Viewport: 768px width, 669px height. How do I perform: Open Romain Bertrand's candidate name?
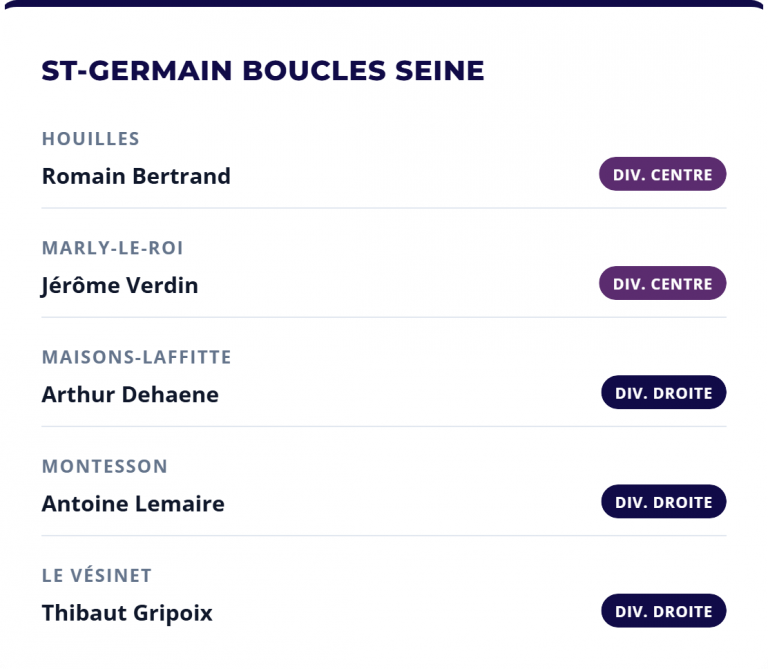click(x=136, y=176)
